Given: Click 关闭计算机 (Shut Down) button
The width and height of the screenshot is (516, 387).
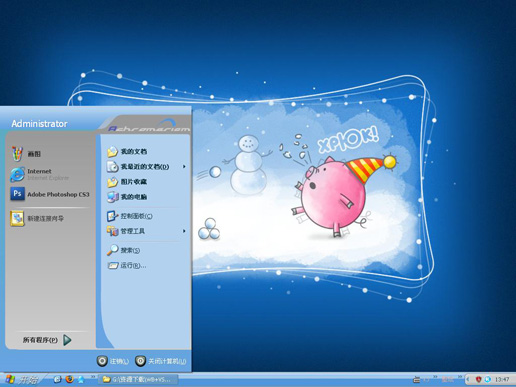Looking at the screenshot, I should pyautogui.click(x=161, y=361).
